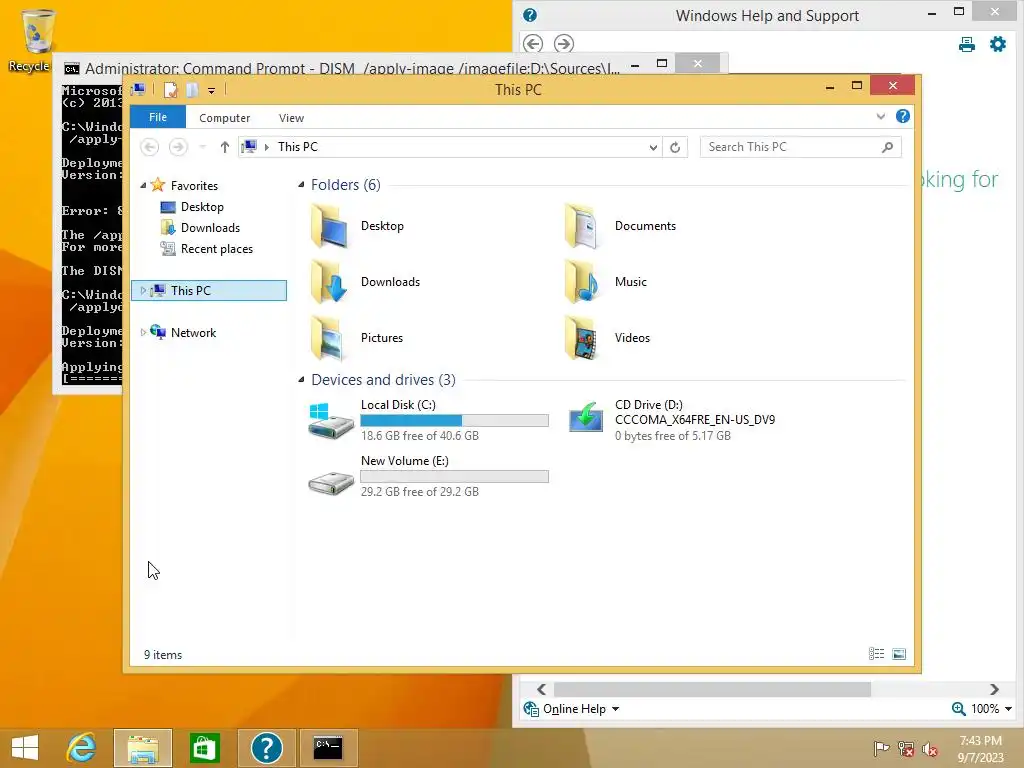This screenshot has height=768, width=1024.
Task: Open the Desktop folder icon in Folders
Action: (330, 226)
